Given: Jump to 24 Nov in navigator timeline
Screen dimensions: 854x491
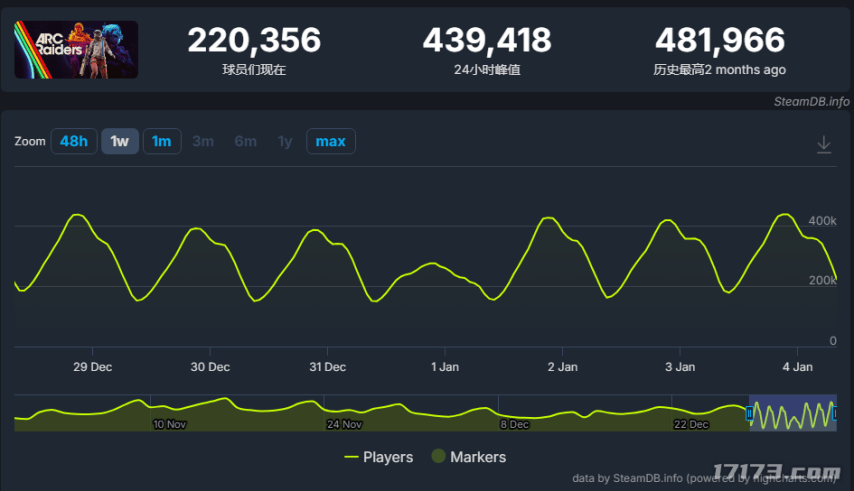Looking at the screenshot, I should [344, 424].
